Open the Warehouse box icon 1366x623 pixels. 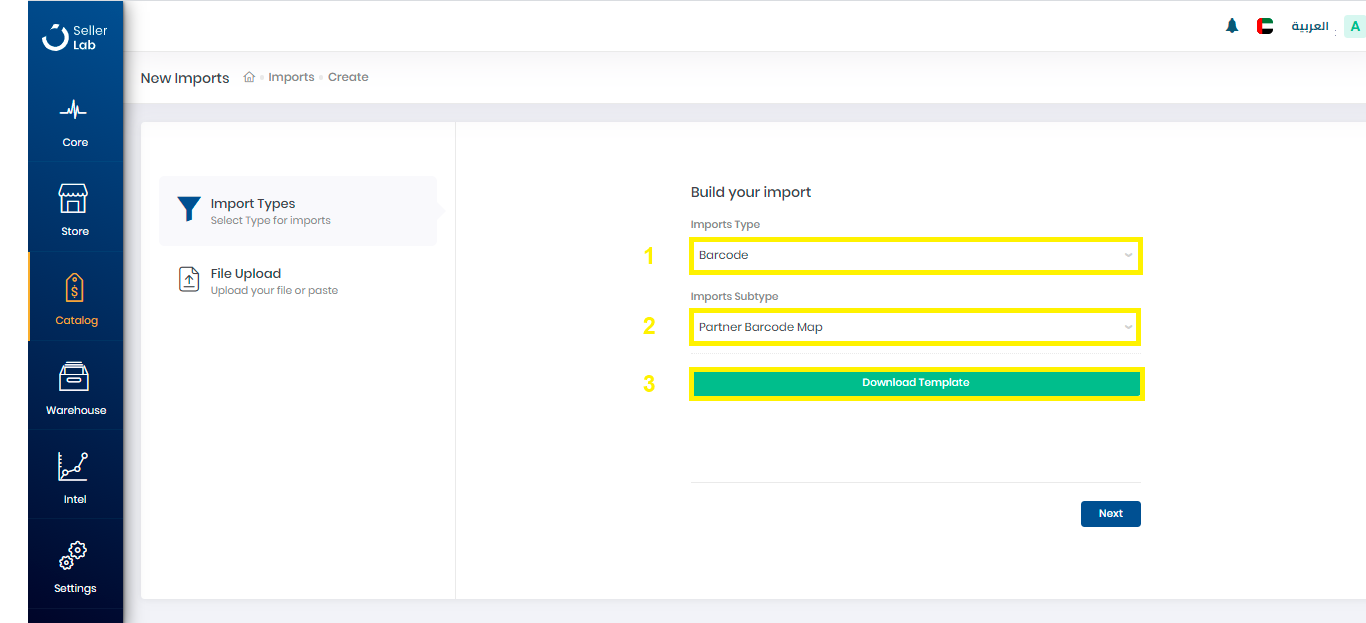point(75,377)
